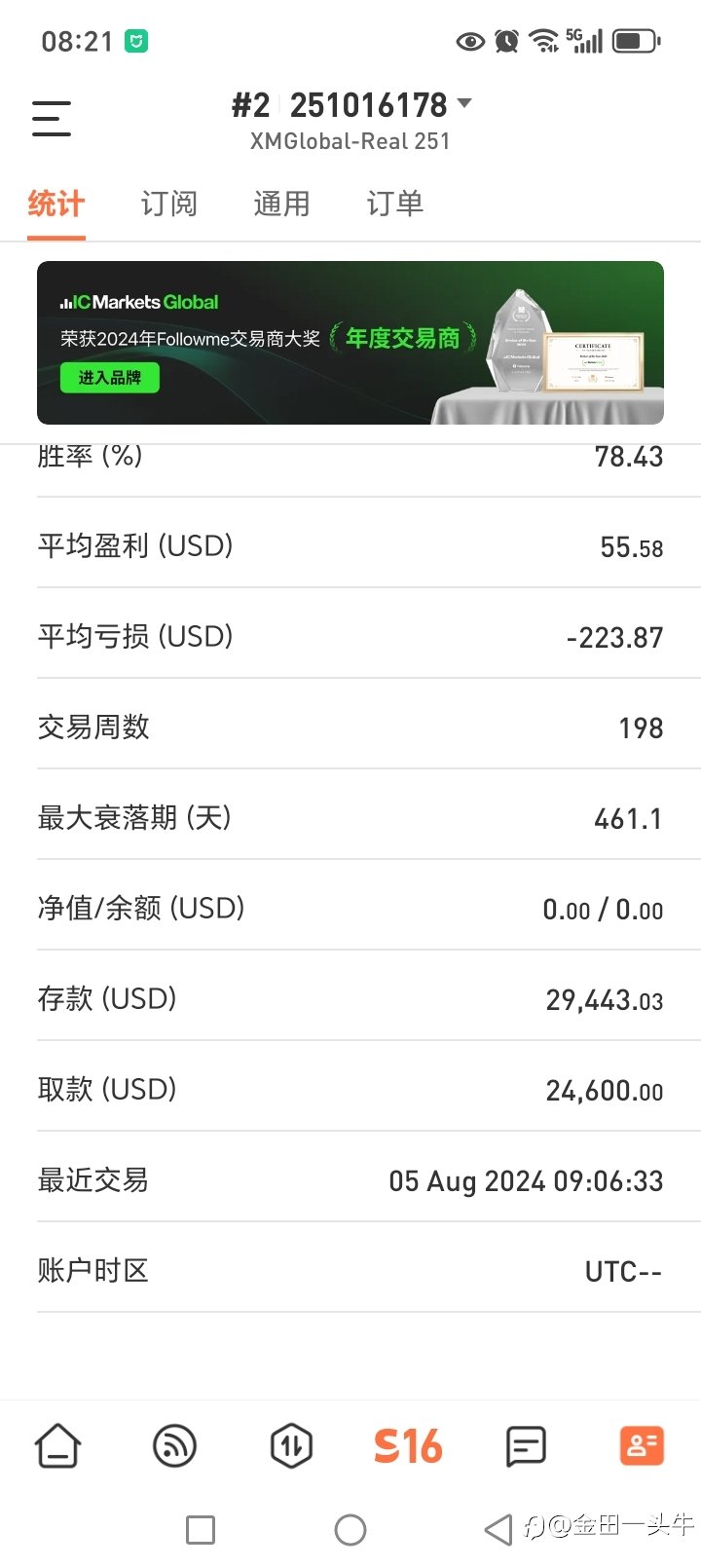
Task: Open the orange profile card icon
Action: 643,1445
